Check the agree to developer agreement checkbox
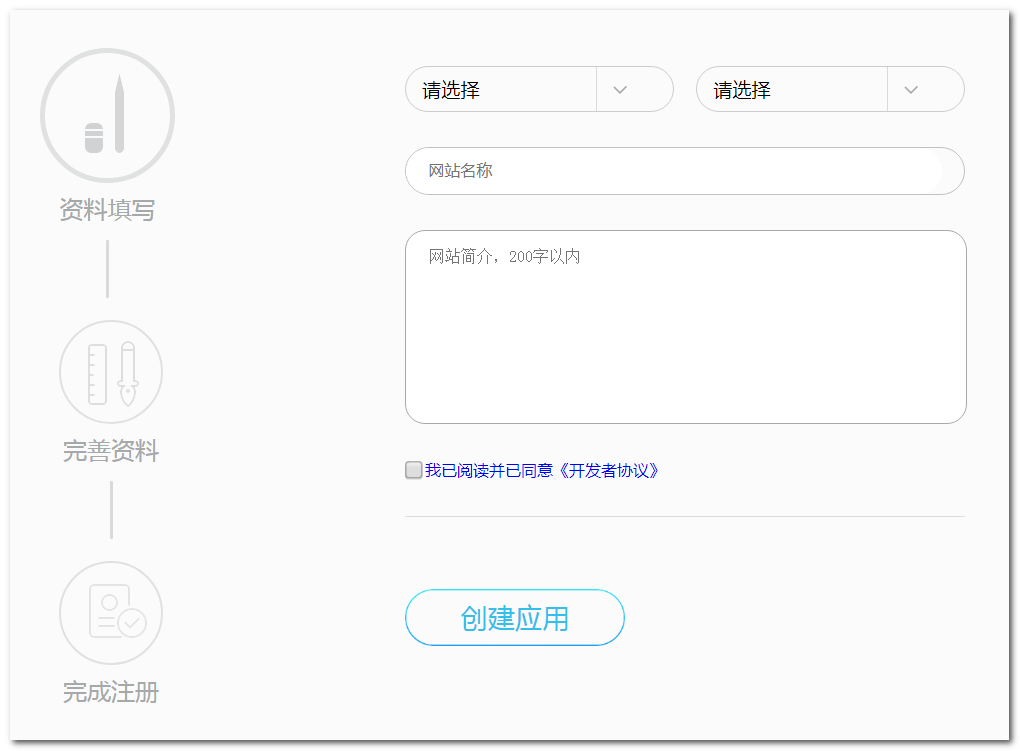The image size is (1020, 751). pos(413,470)
